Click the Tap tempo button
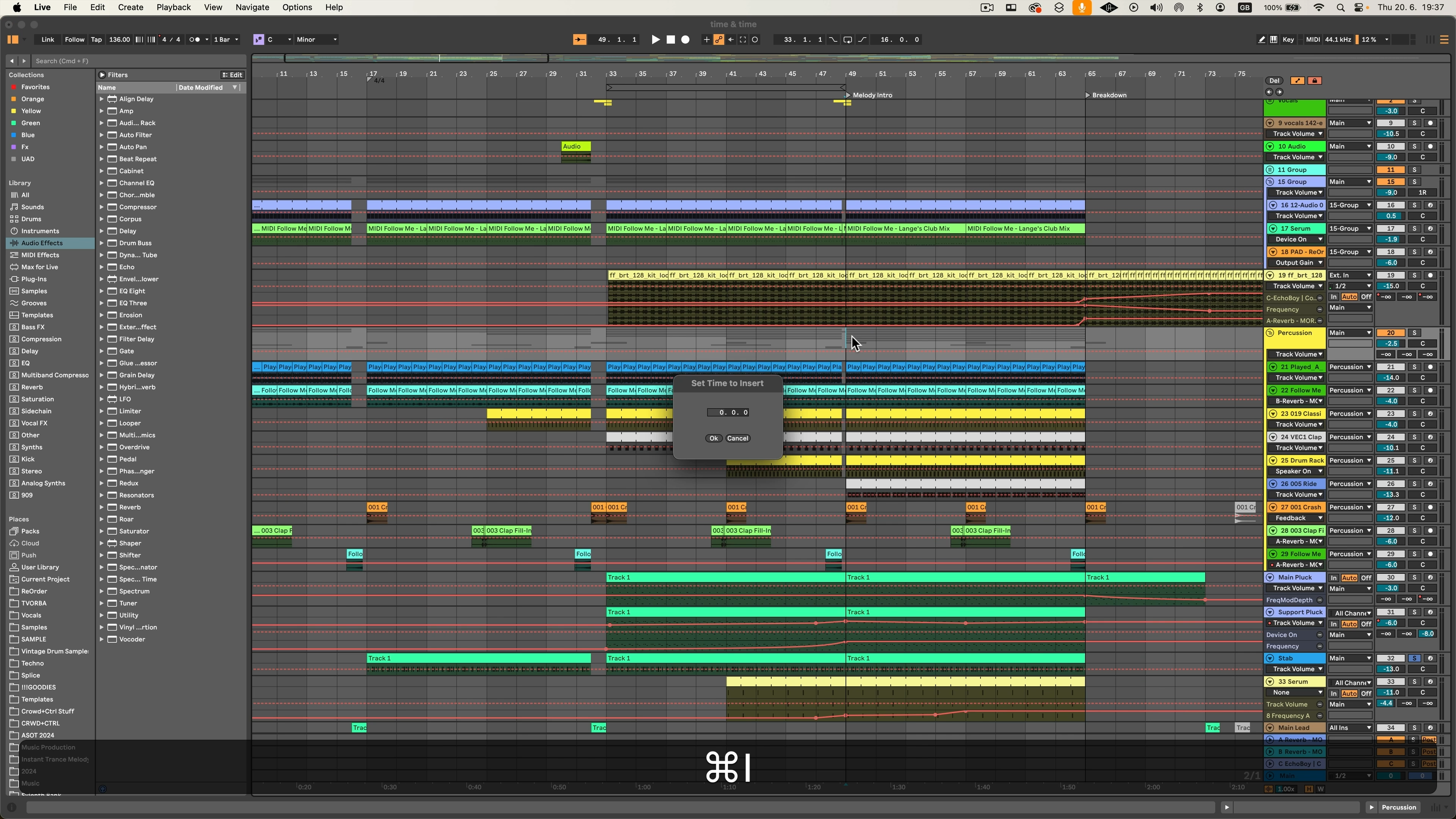Image resolution: width=1456 pixels, height=819 pixels. 97,39
